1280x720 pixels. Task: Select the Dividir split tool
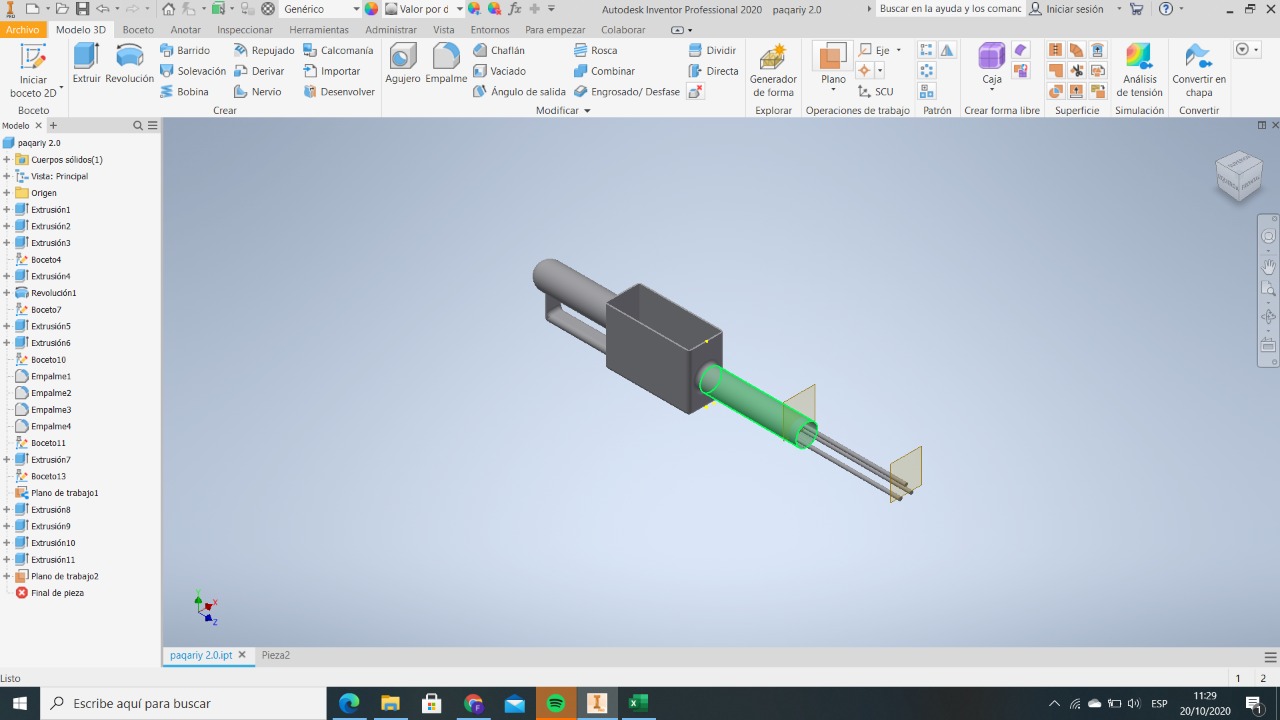click(x=712, y=50)
